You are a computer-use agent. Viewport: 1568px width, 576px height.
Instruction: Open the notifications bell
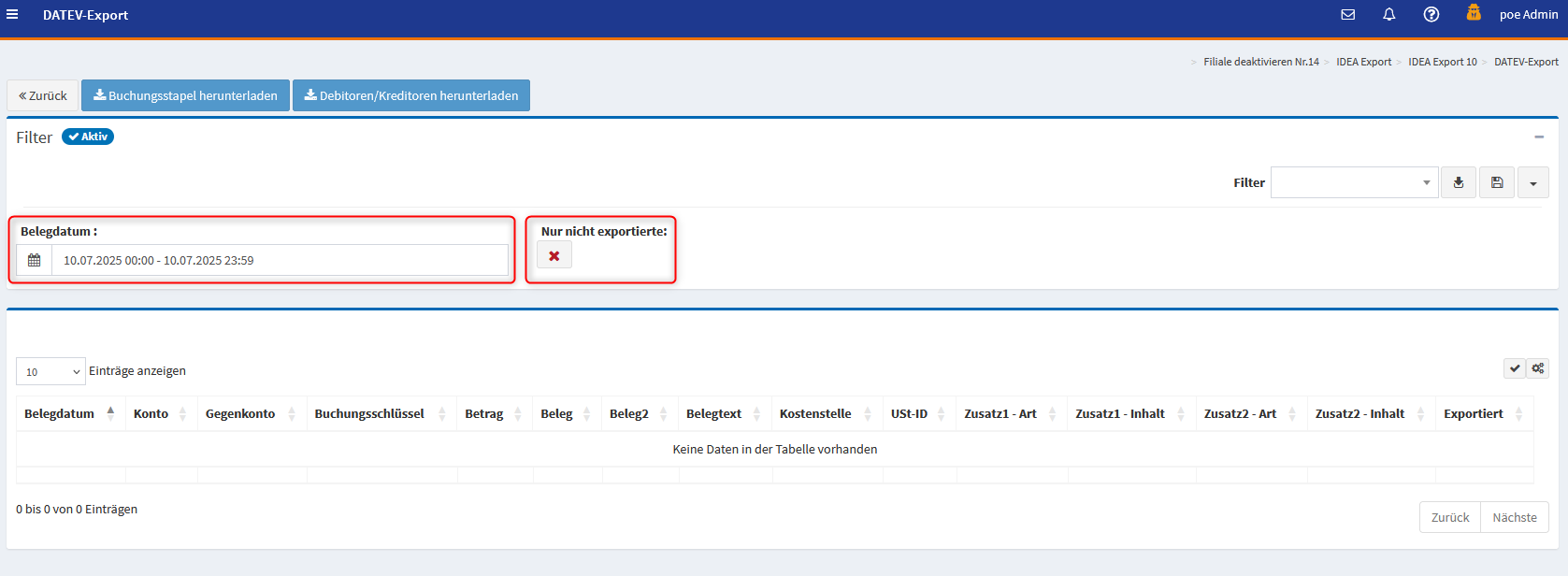coord(1388,15)
